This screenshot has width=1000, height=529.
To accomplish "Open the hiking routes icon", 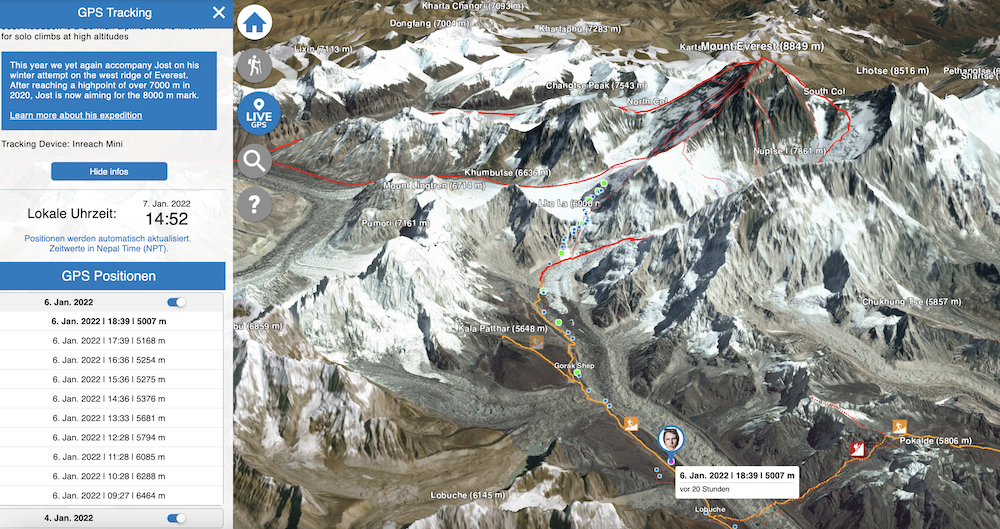I will 254,66.
